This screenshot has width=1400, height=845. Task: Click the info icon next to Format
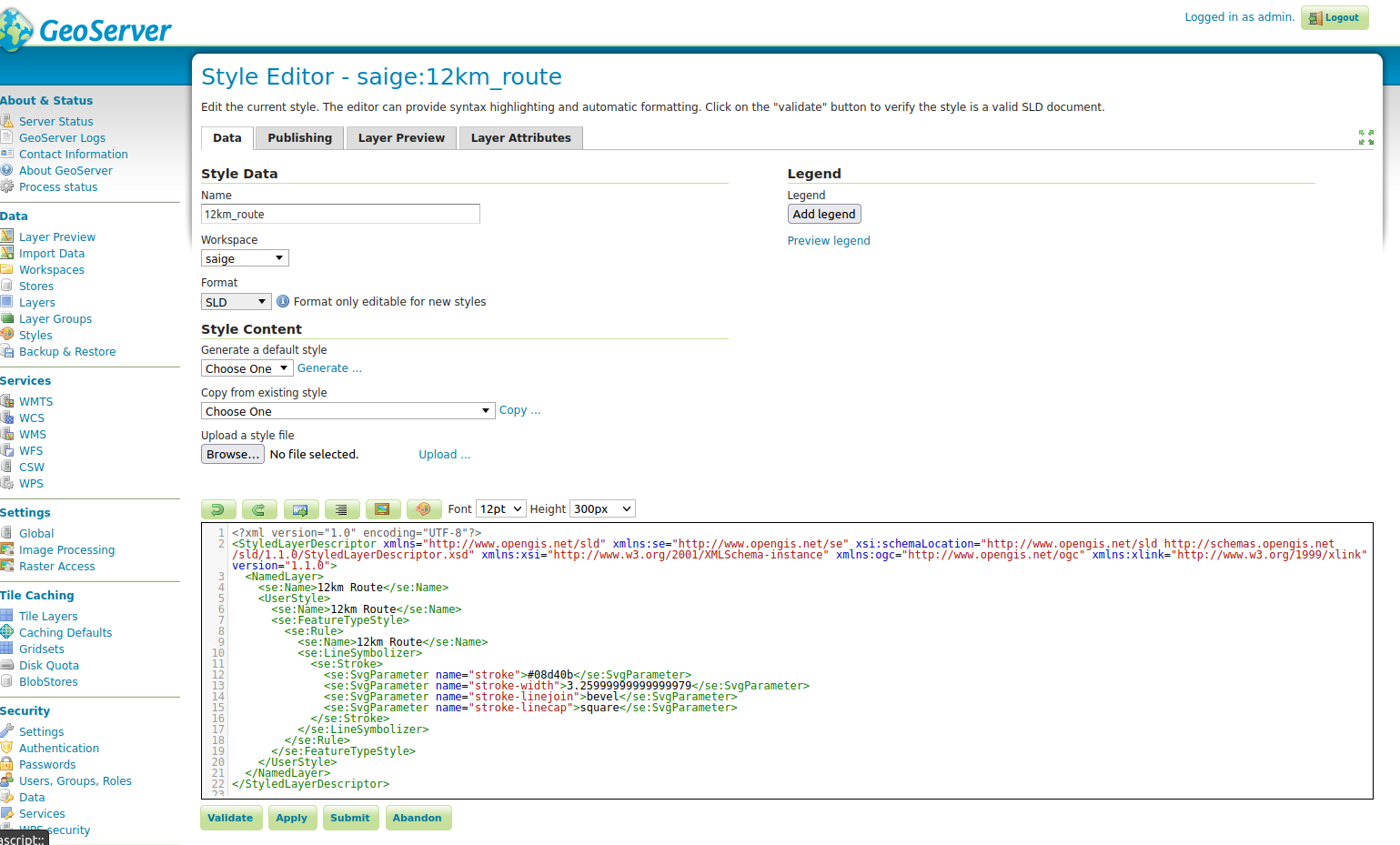click(x=283, y=301)
